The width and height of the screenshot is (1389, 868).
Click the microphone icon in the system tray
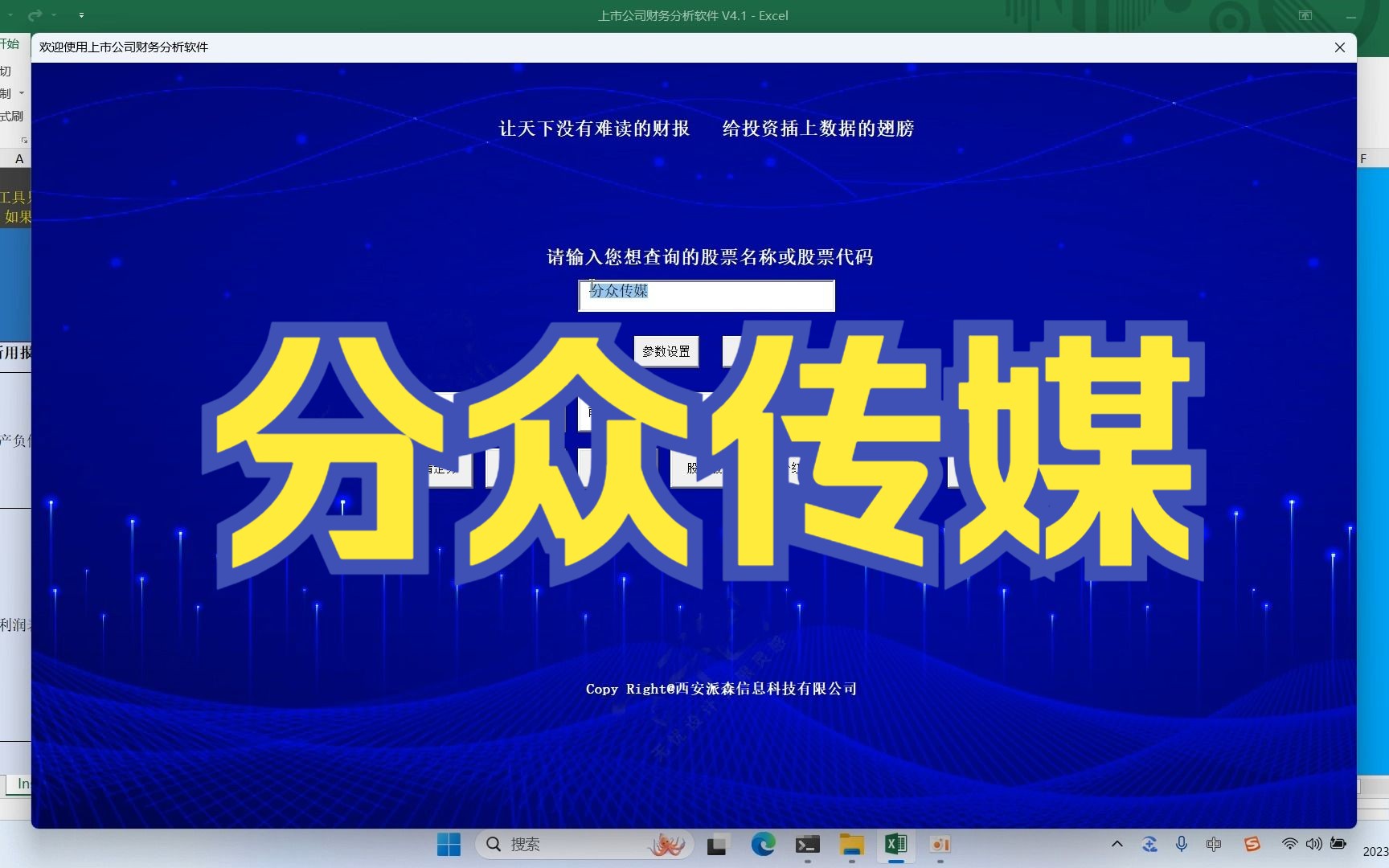pyautogui.click(x=1181, y=844)
